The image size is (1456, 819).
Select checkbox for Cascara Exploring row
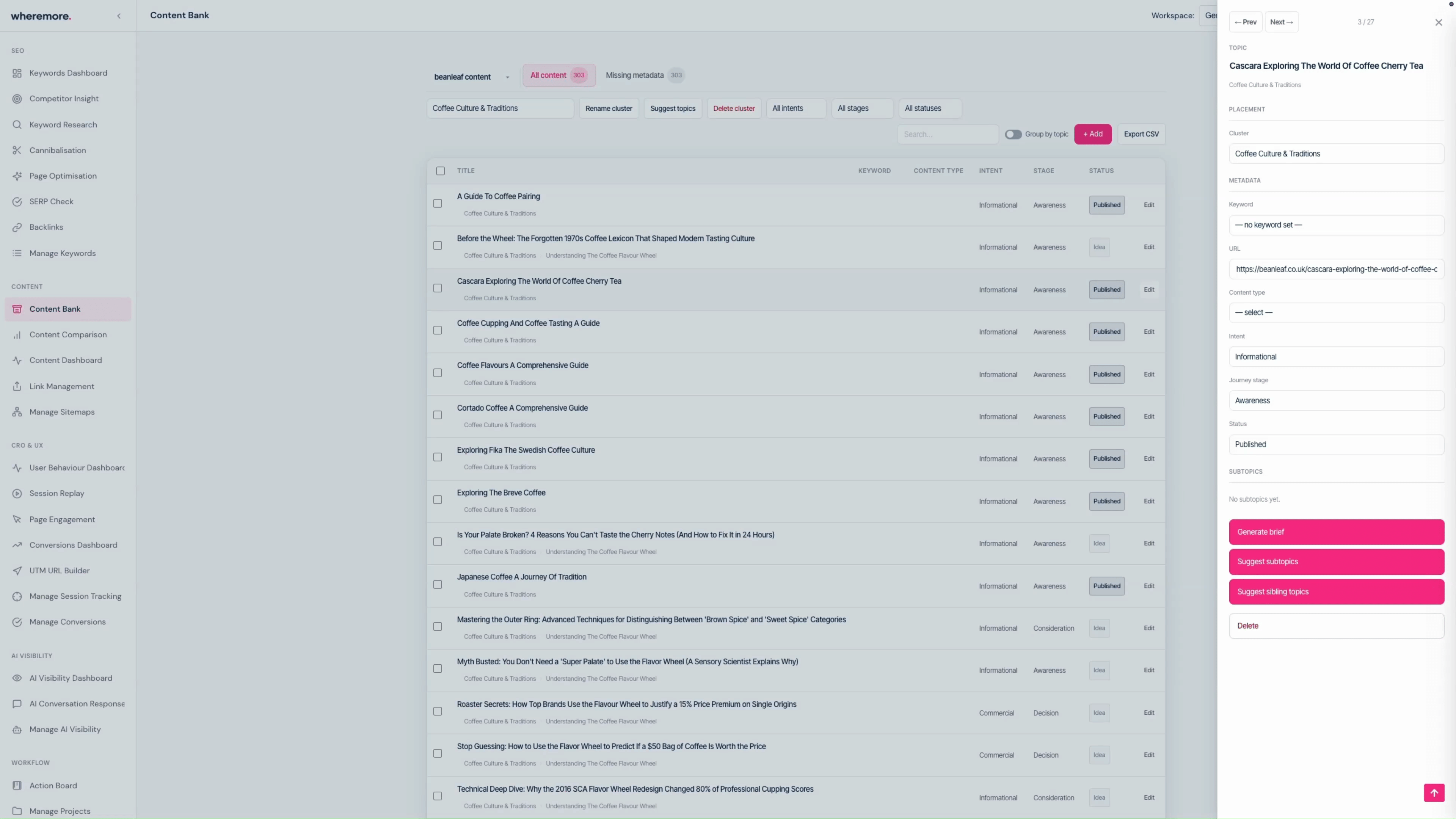coord(438,288)
